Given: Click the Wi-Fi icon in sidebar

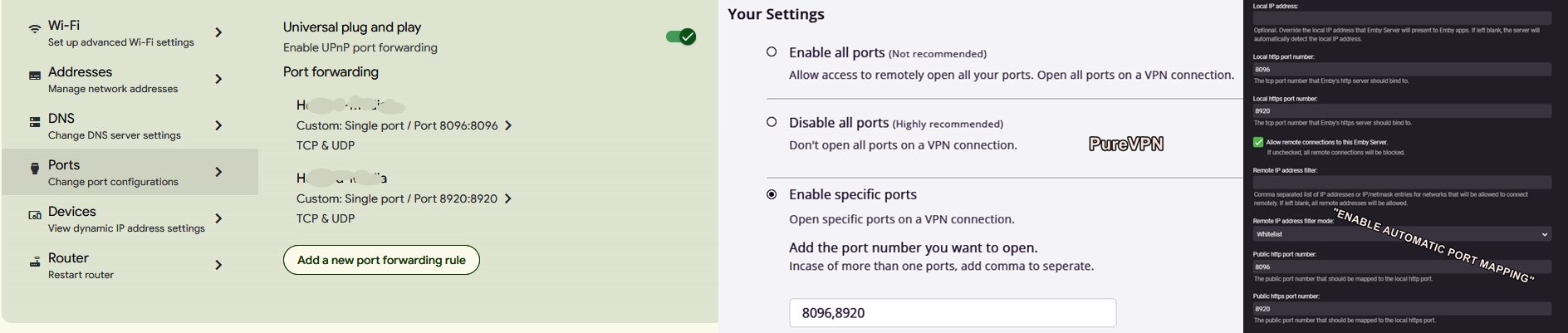Looking at the screenshot, I should [35, 29].
